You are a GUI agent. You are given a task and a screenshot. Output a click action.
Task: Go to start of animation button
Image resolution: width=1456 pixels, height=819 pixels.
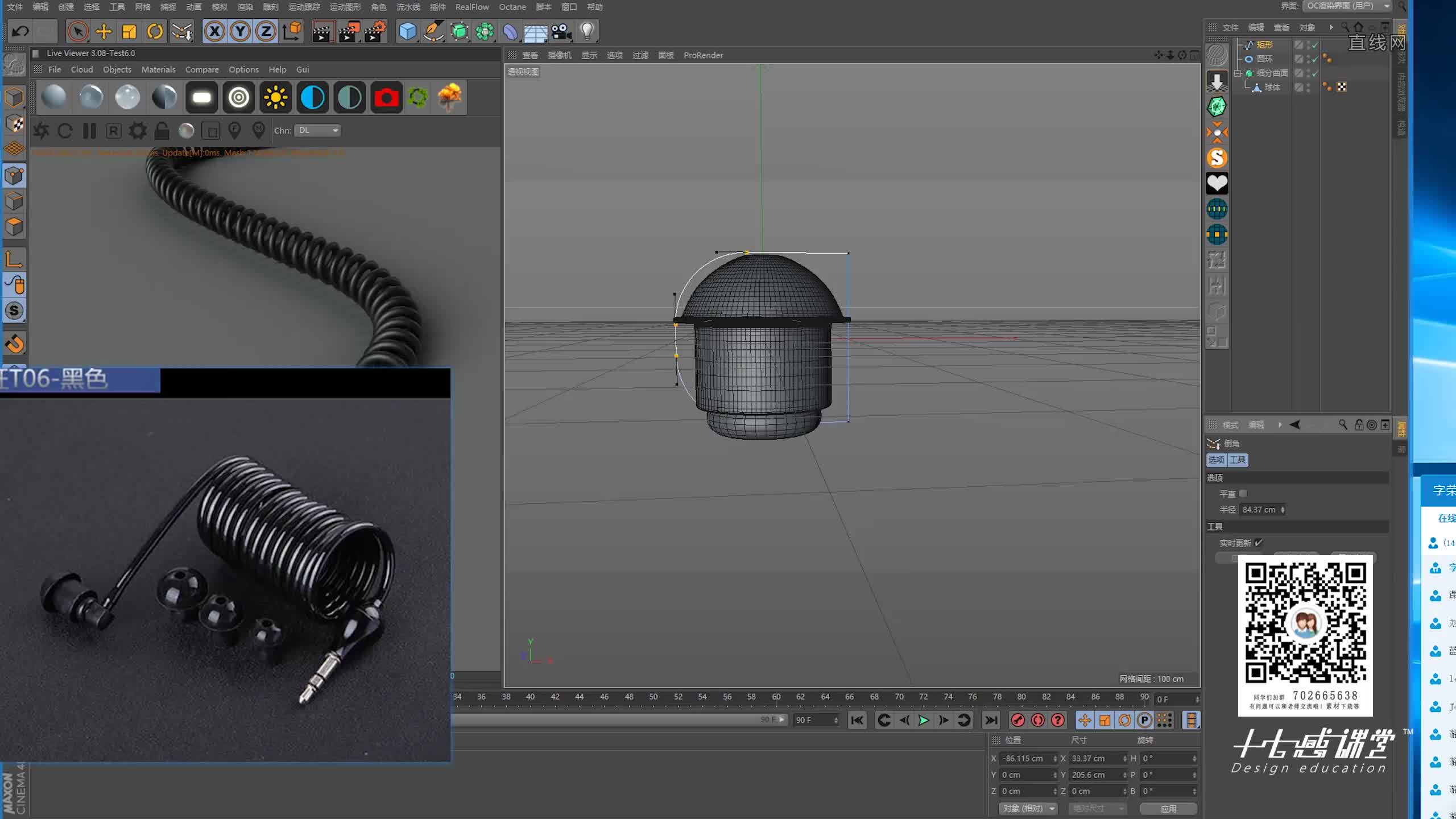tap(857, 721)
